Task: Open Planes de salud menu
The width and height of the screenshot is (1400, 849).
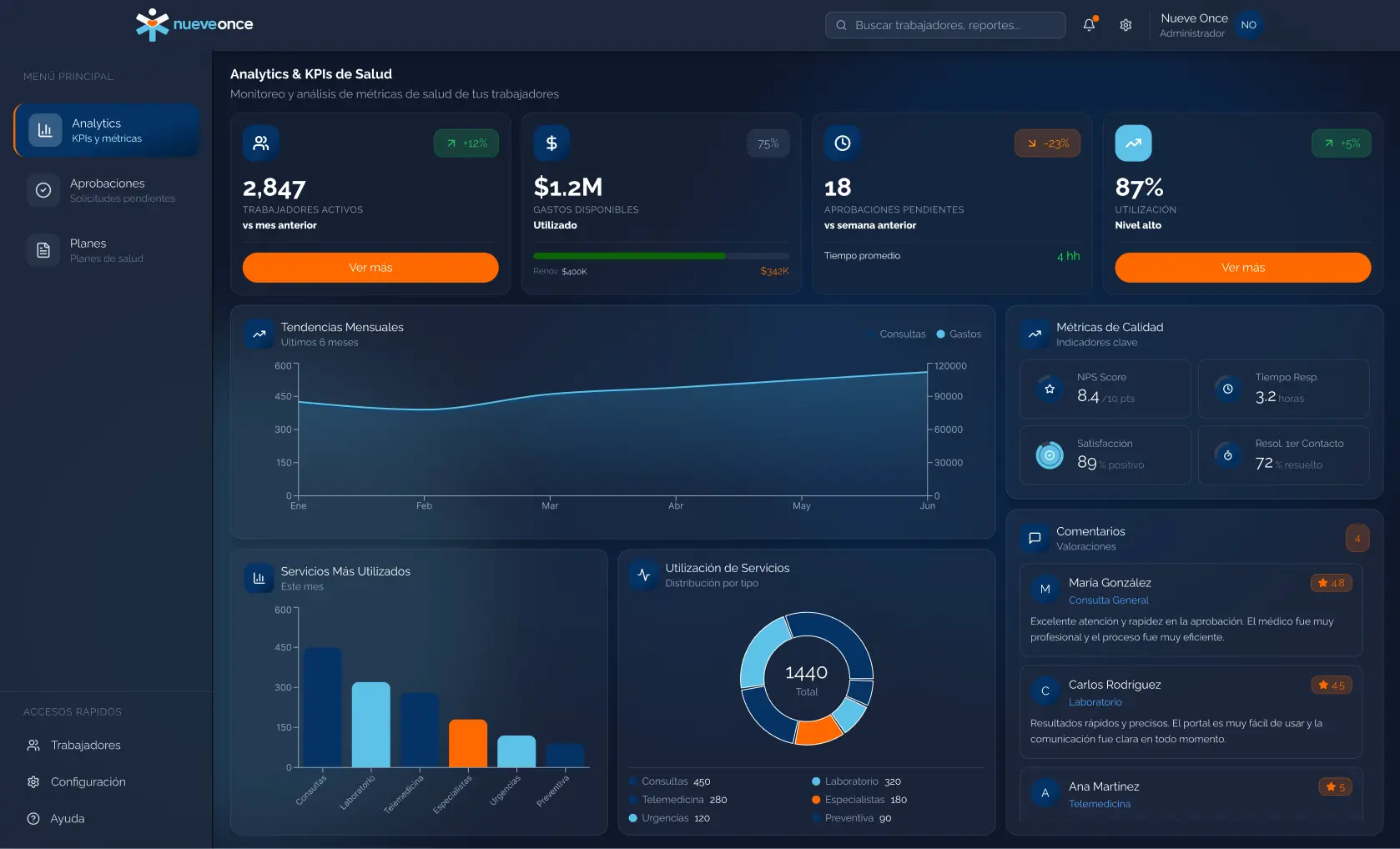Action: (107, 250)
